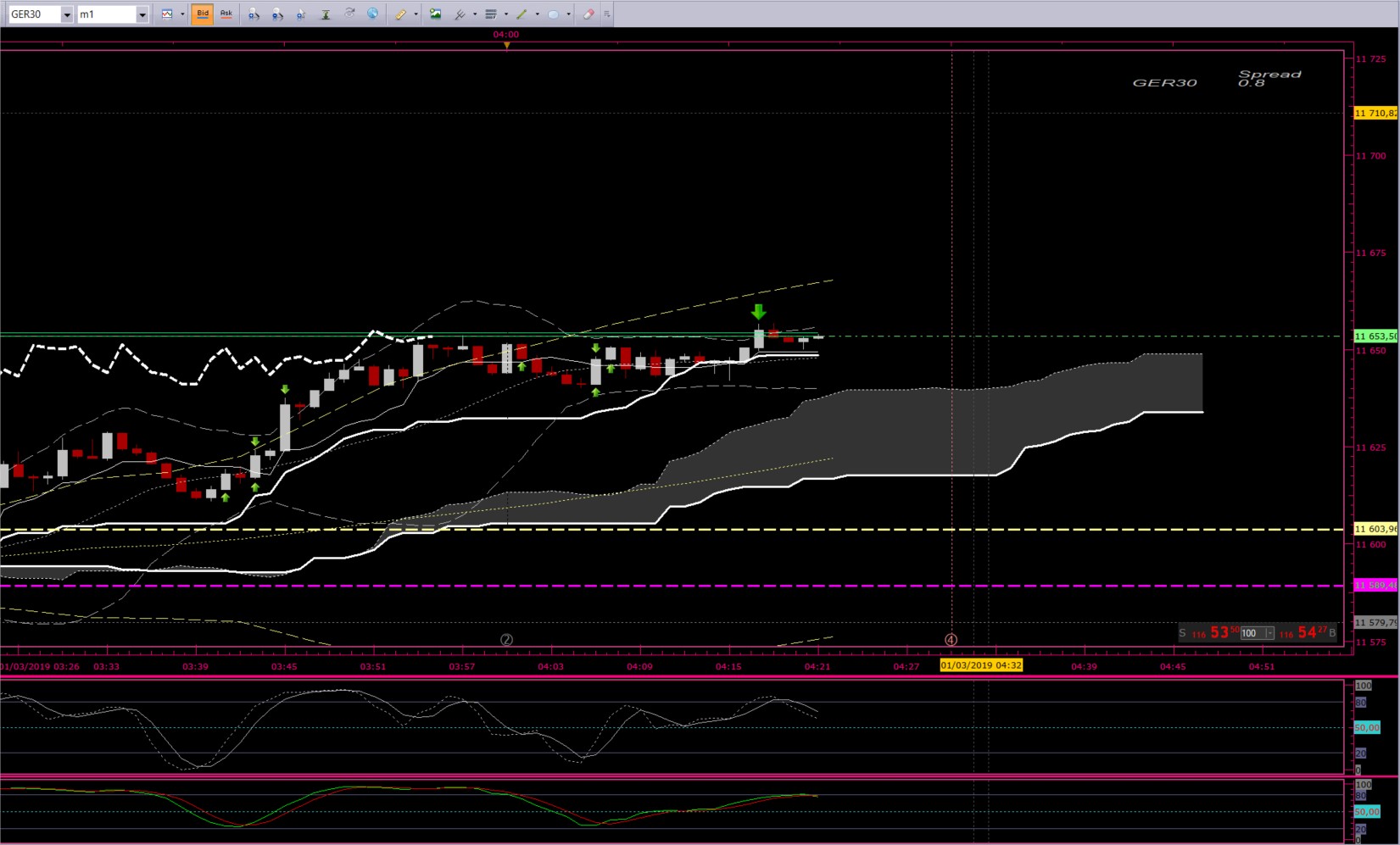Click the chart type icon
The height and width of the screenshot is (845, 1400).
[x=167, y=14]
